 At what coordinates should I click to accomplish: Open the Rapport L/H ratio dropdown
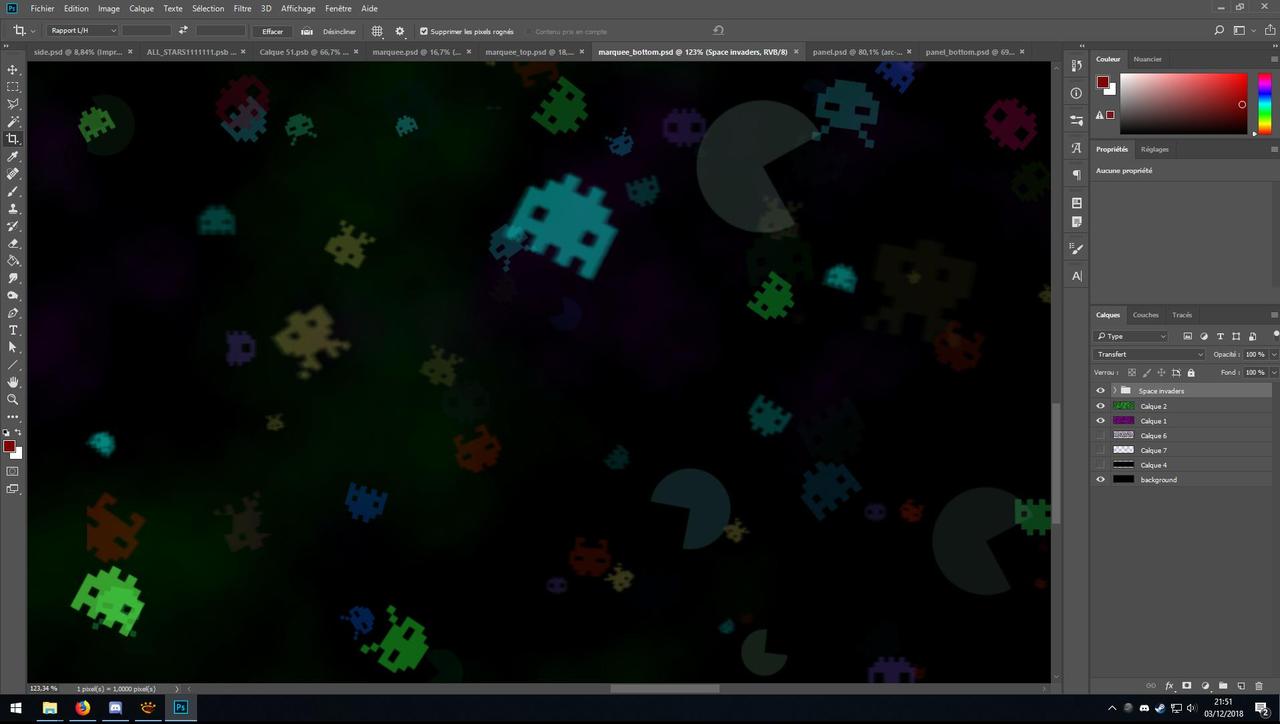click(83, 31)
